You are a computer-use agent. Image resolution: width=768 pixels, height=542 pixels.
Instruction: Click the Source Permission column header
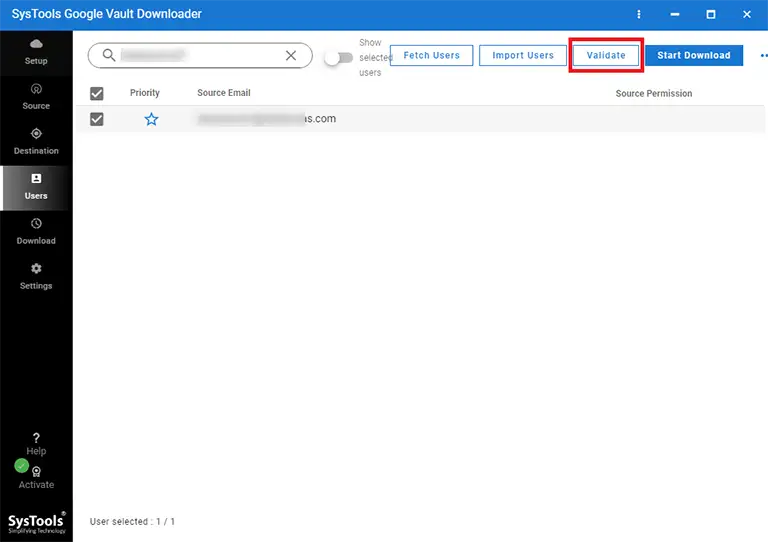coord(654,93)
